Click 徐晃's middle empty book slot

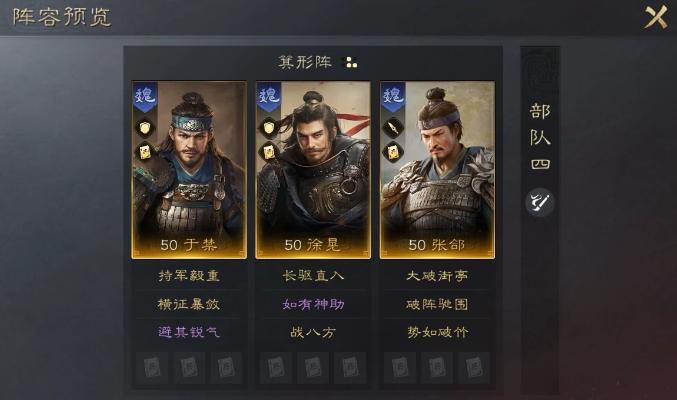point(313,368)
